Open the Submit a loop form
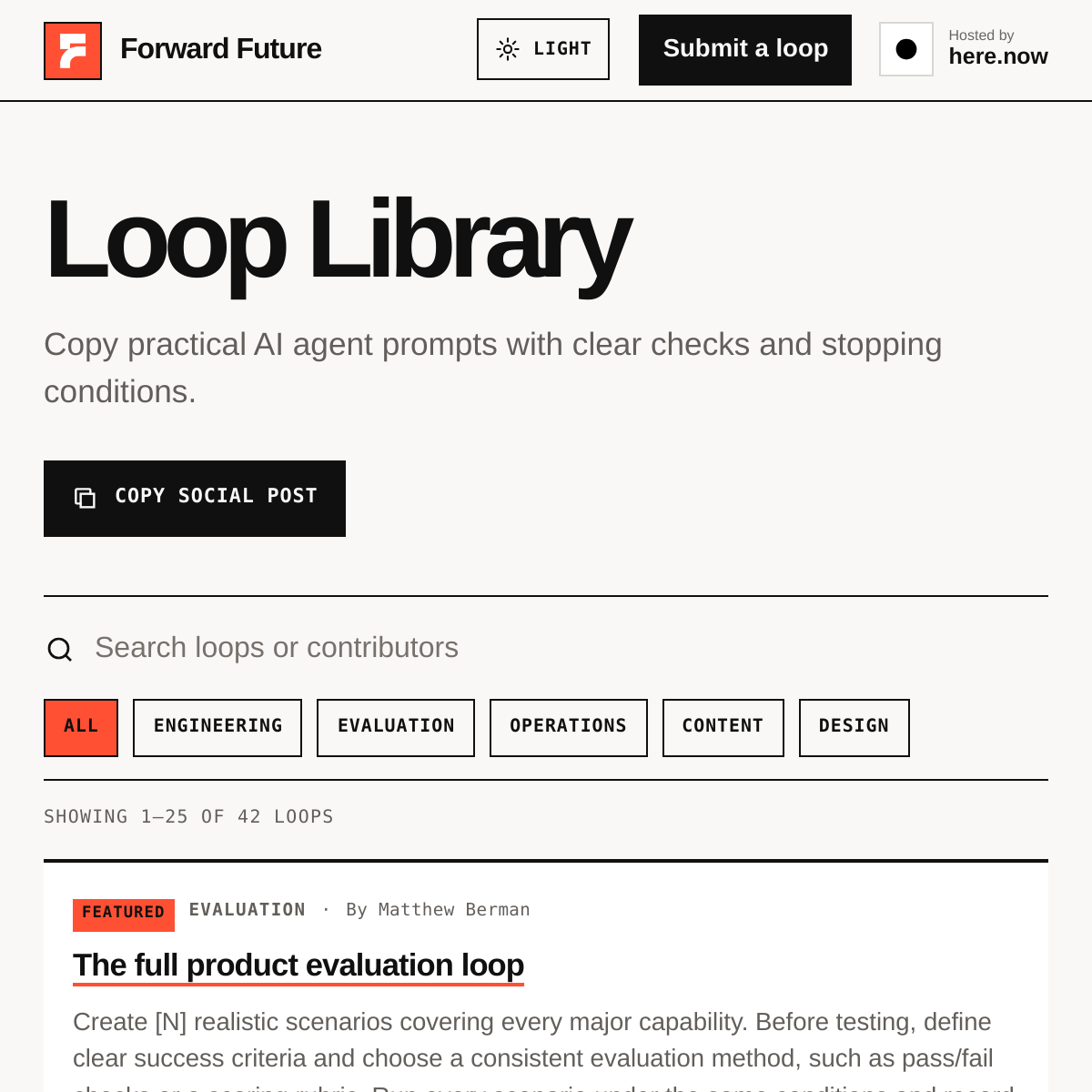 click(x=745, y=50)
